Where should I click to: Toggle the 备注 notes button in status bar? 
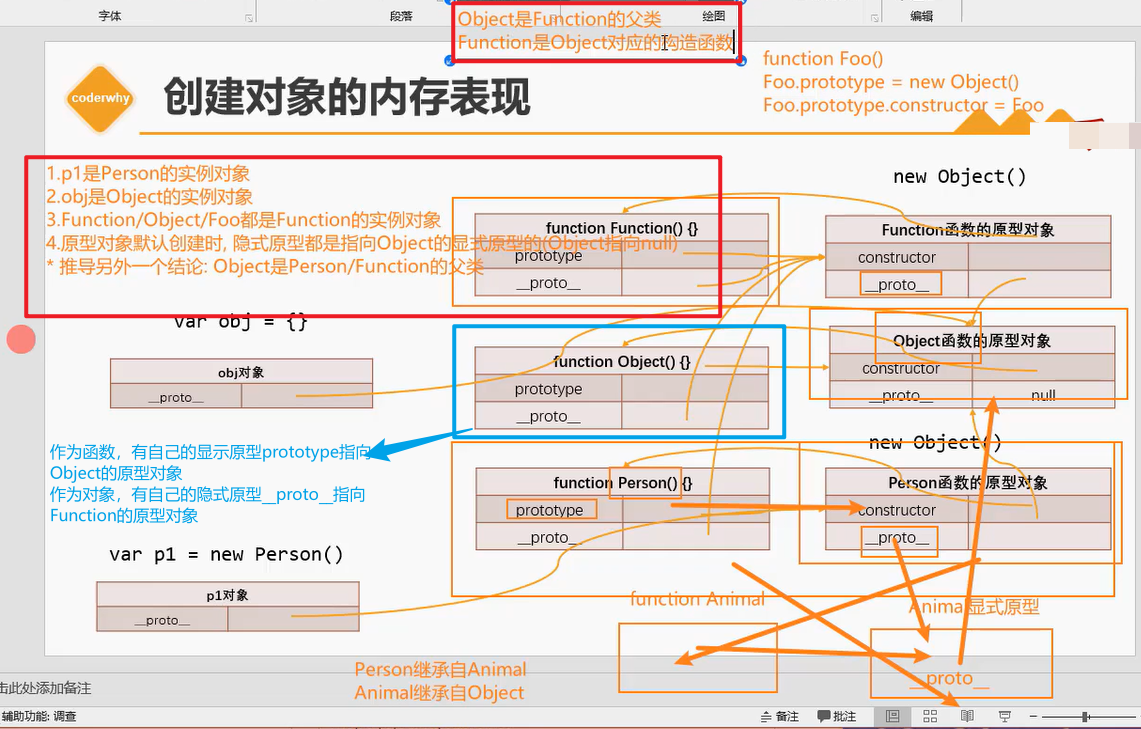pyautogui.click(x=779, y=717)
